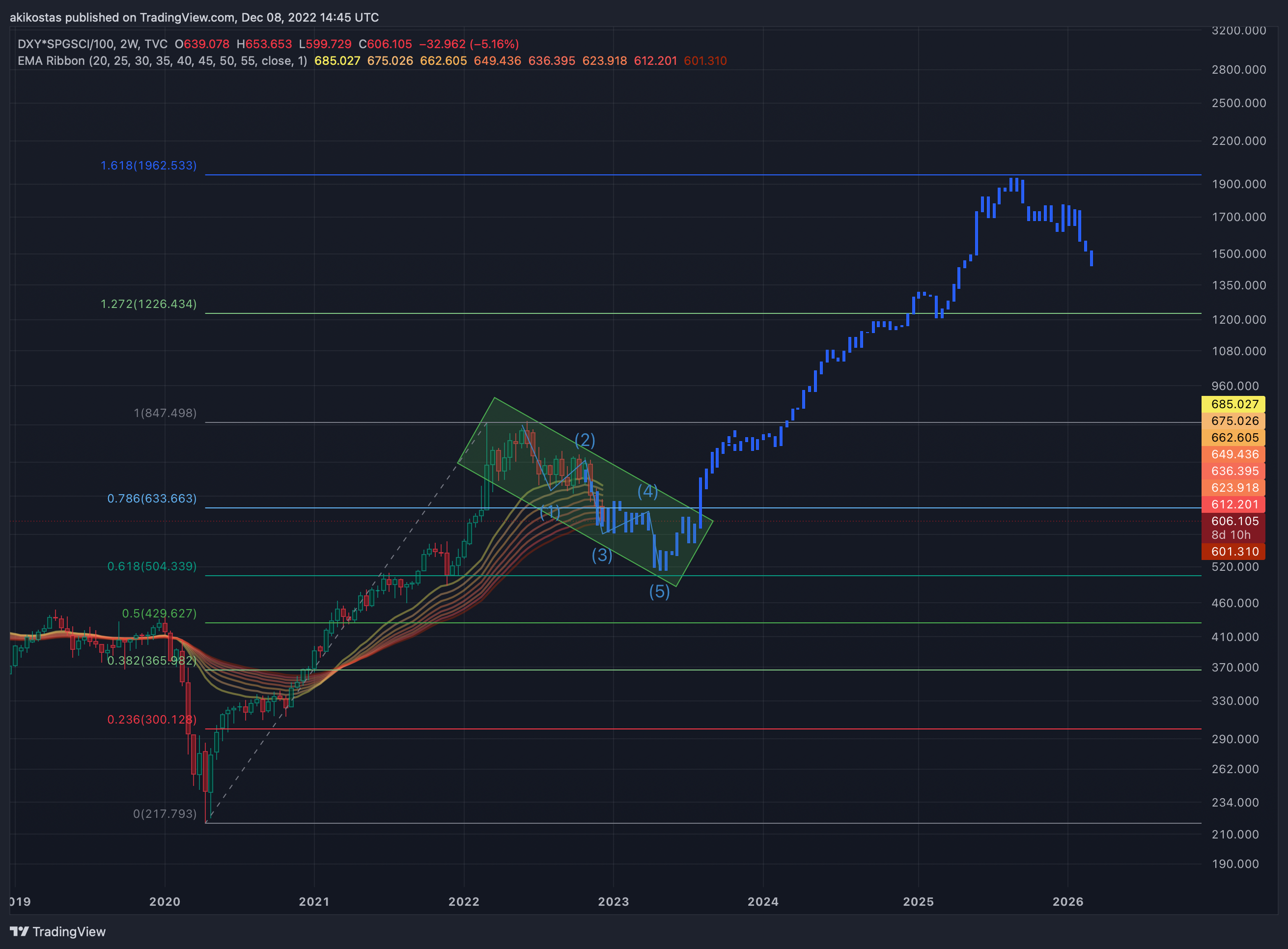Click the 8d 10h countdown label
The width and height of the screenshot is (1288, 949).
[x=1231, y=535]
